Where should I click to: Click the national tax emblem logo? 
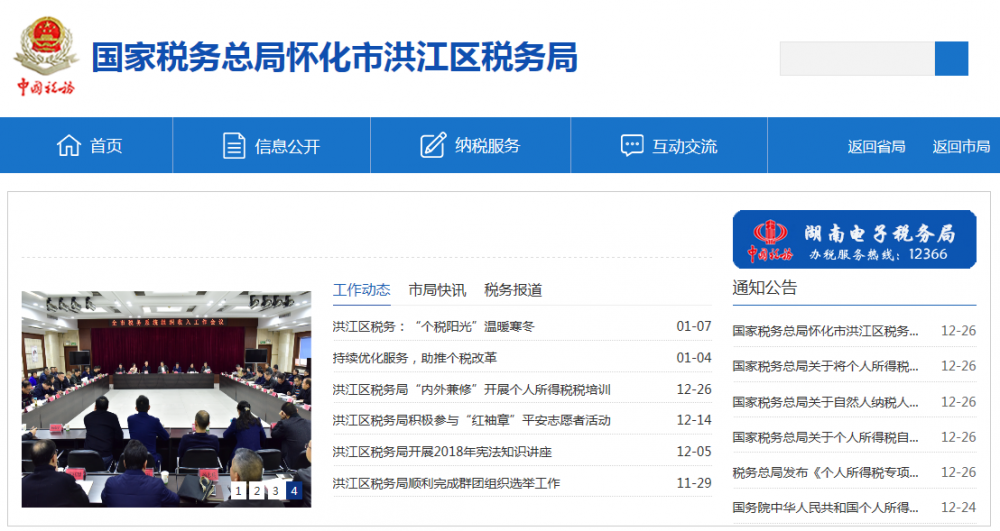[45, 56]
